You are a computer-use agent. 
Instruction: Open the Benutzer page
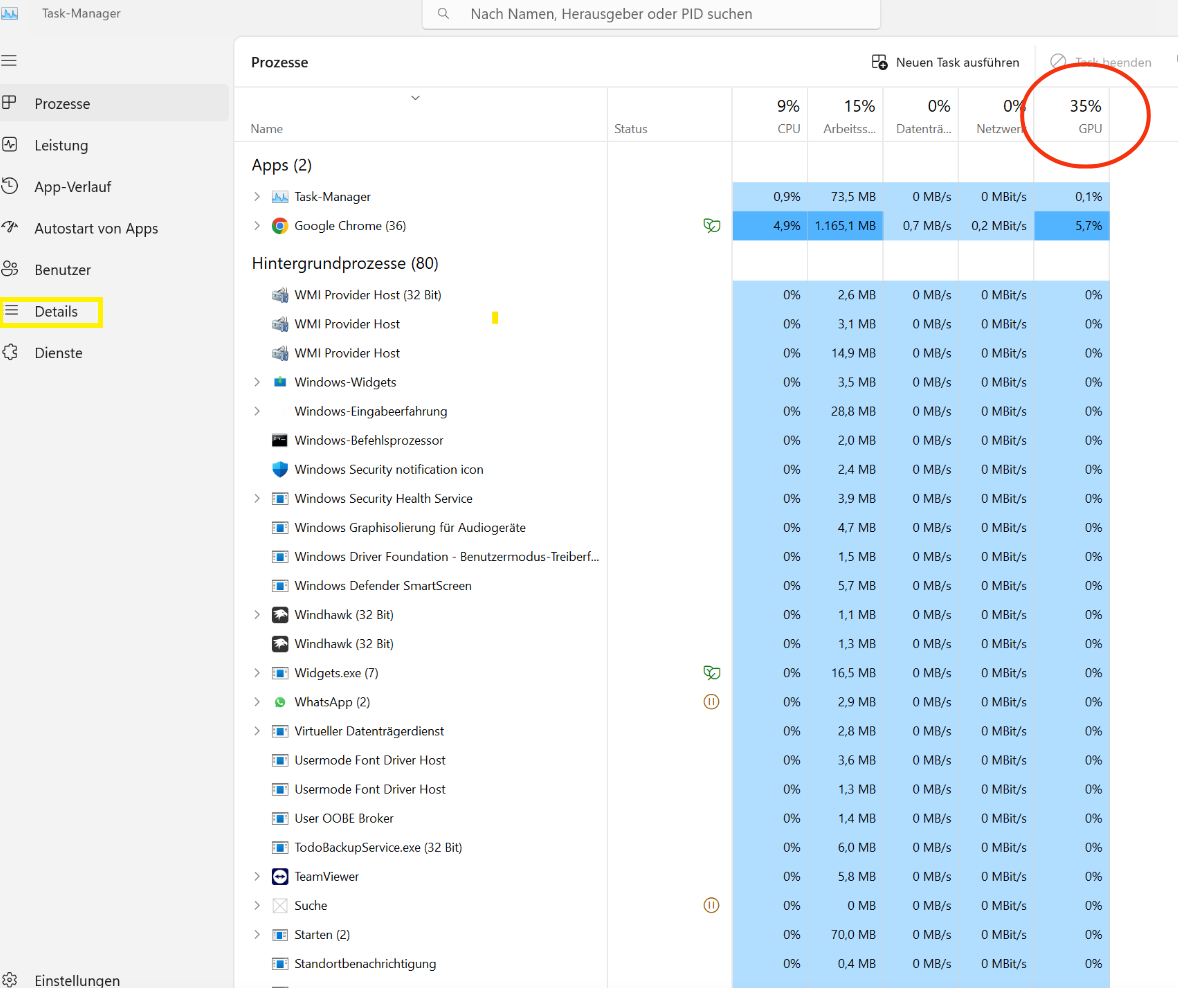pos(114,269)
